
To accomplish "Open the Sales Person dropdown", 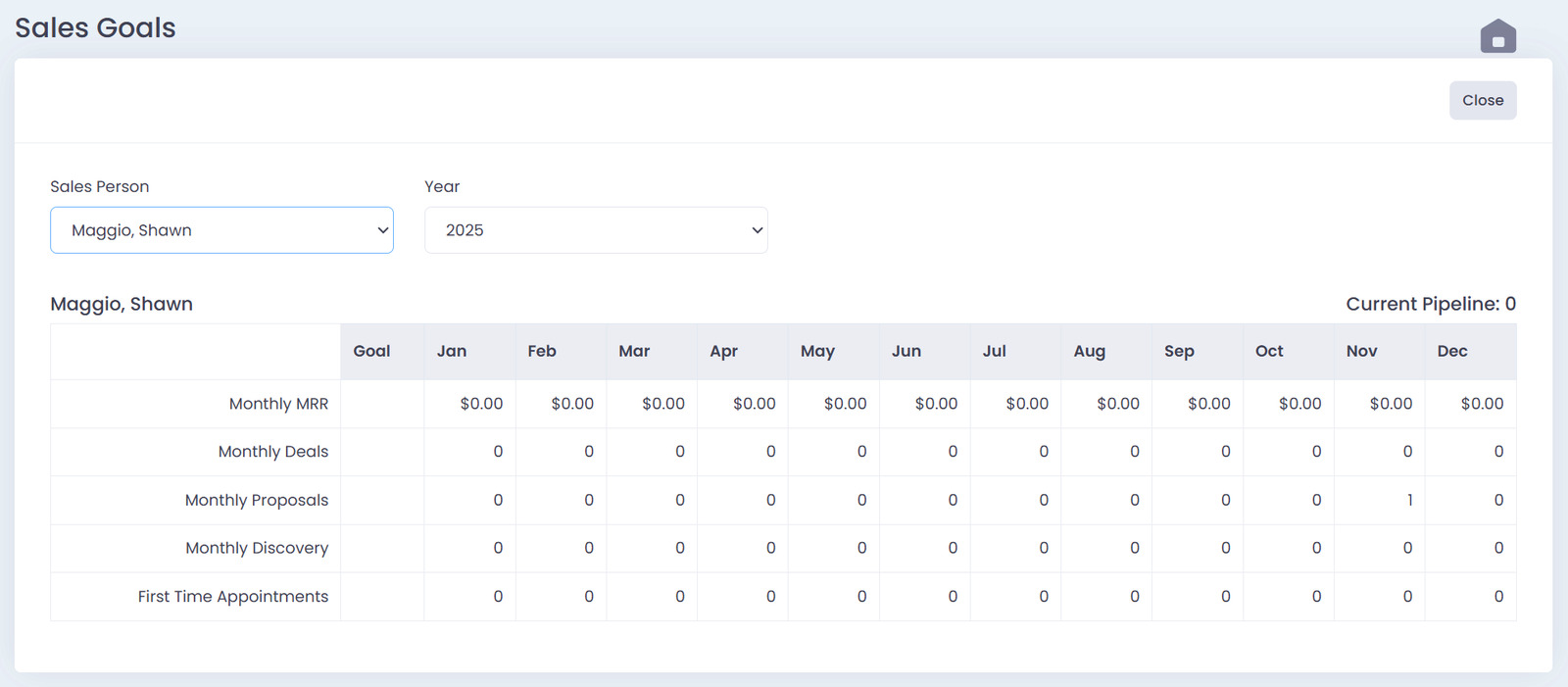I will pyautogui.click(x=221, y=230).
